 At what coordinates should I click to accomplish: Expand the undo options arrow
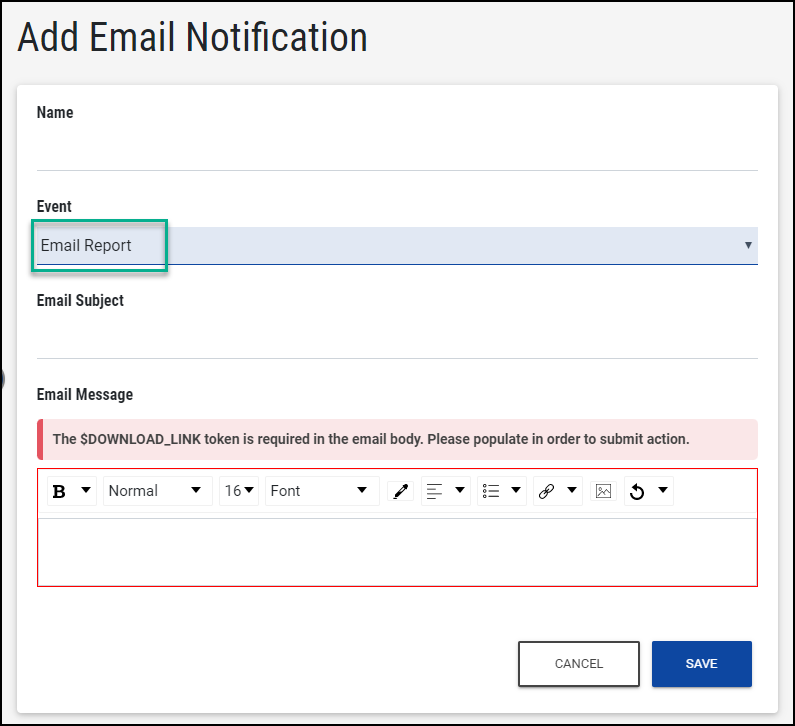point(662,490)
